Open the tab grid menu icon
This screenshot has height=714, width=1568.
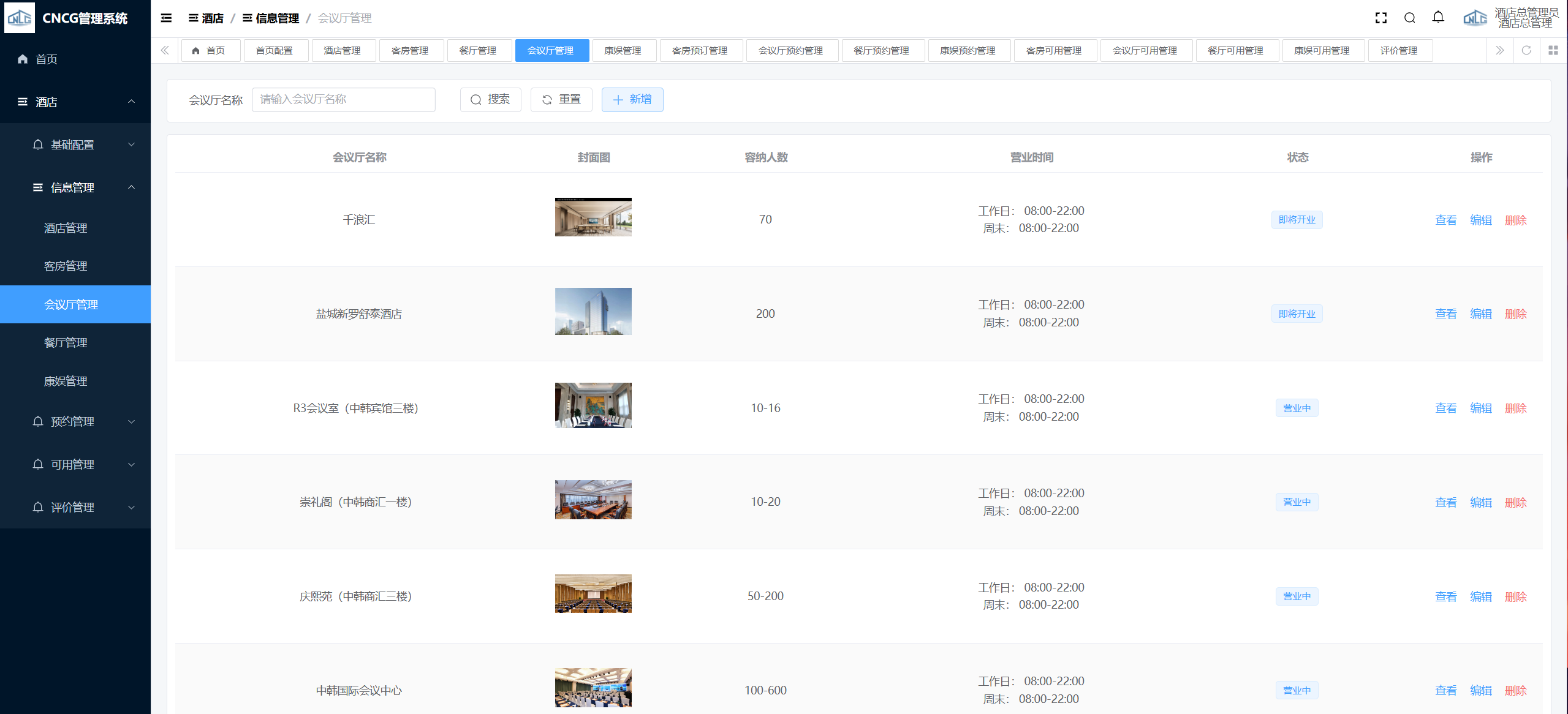pyautogui.click(x=1553, y=50)
